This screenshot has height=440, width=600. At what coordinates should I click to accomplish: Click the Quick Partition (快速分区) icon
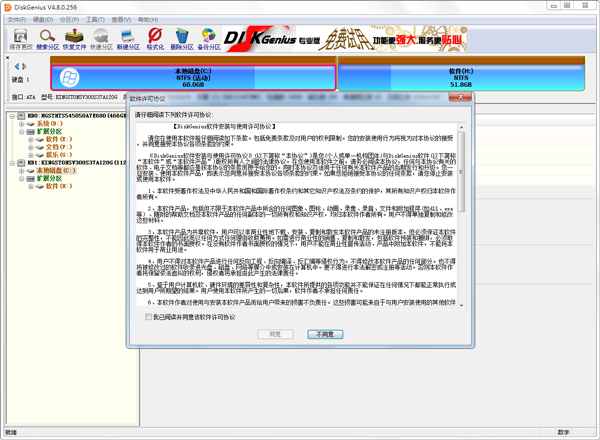(101, 38)
